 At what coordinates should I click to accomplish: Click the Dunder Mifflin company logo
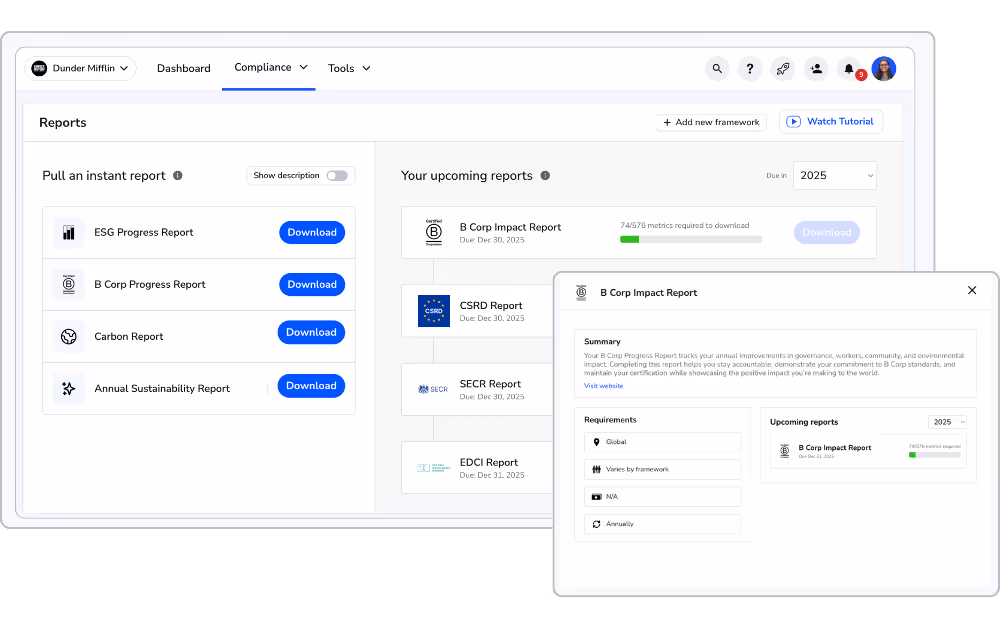[x=39, y=68]
